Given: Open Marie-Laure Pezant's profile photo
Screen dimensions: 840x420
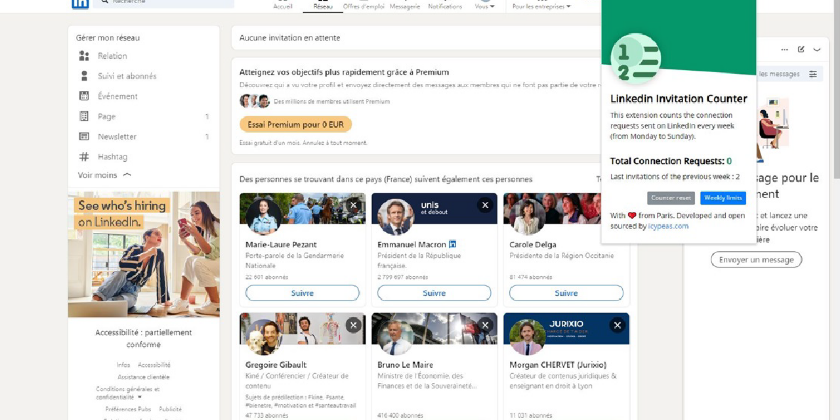Looking at the screenshot, I should [x=264, y=217].
